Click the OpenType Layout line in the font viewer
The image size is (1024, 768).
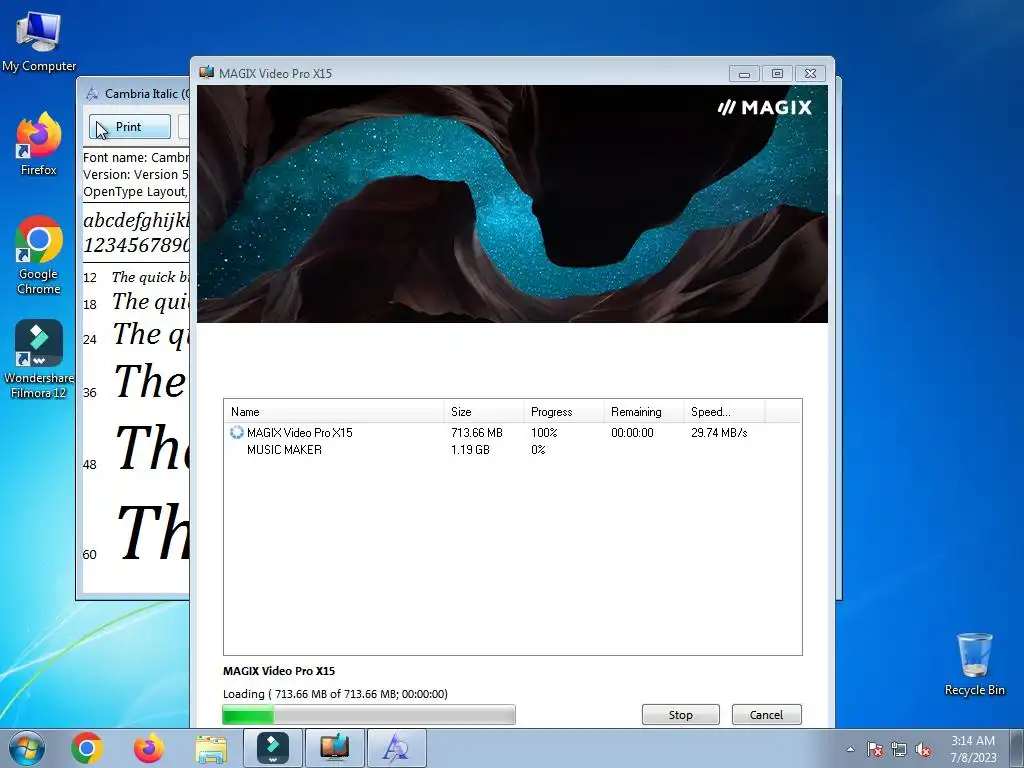click(136, 191)
